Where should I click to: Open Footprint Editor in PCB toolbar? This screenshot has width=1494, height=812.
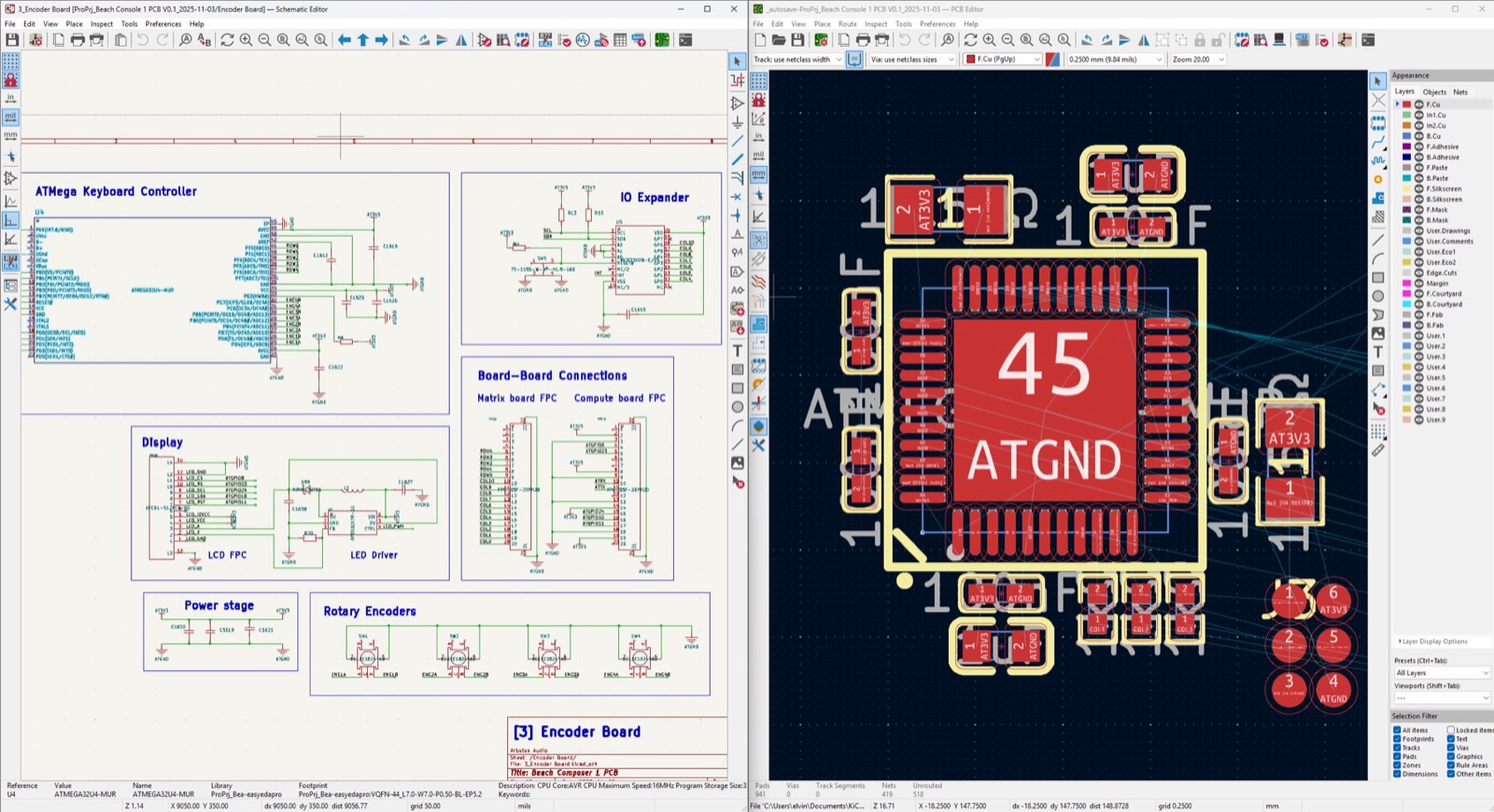click(x=1242, y=40)
